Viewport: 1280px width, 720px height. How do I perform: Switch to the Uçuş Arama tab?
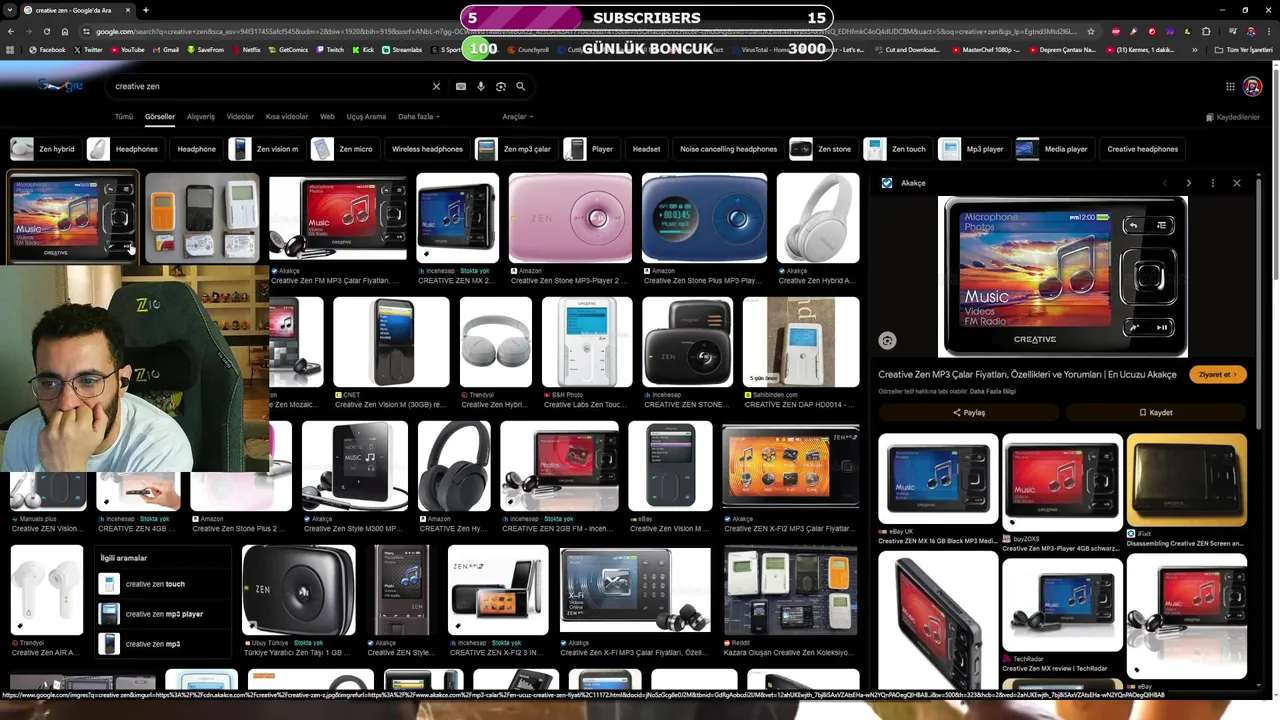coord(366,117)
